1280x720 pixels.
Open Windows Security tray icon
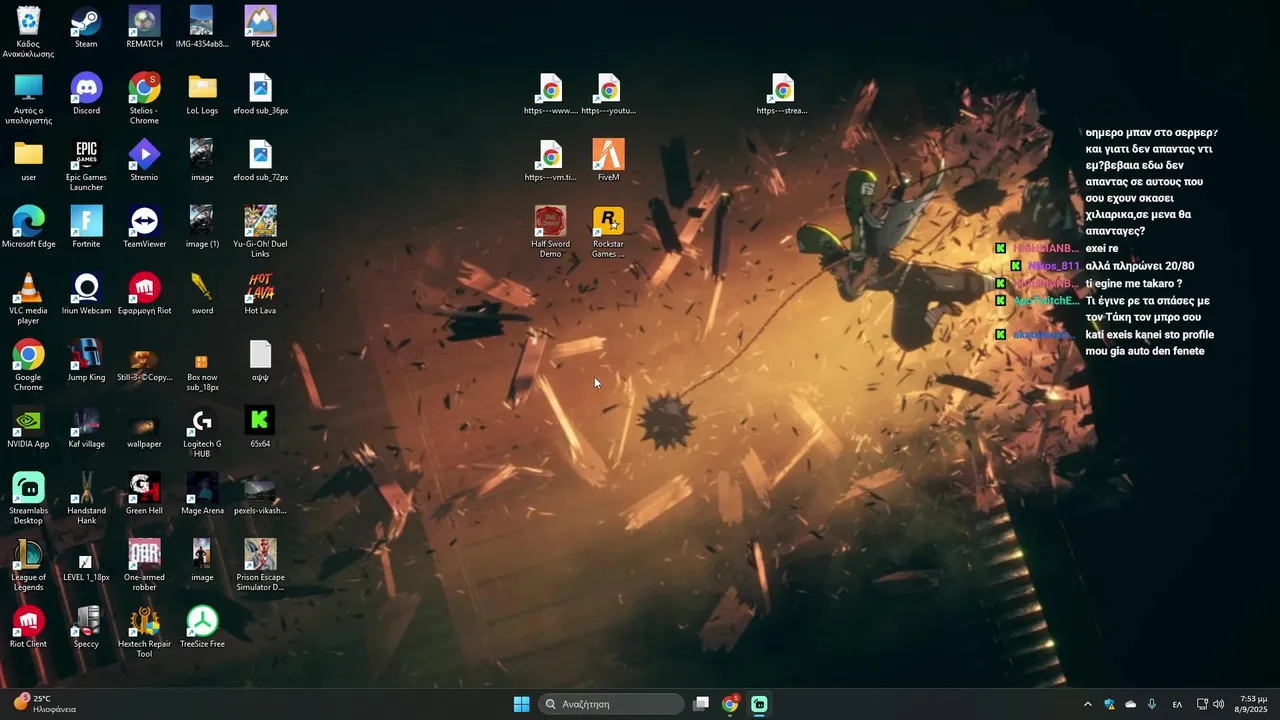pos(1109,704)
